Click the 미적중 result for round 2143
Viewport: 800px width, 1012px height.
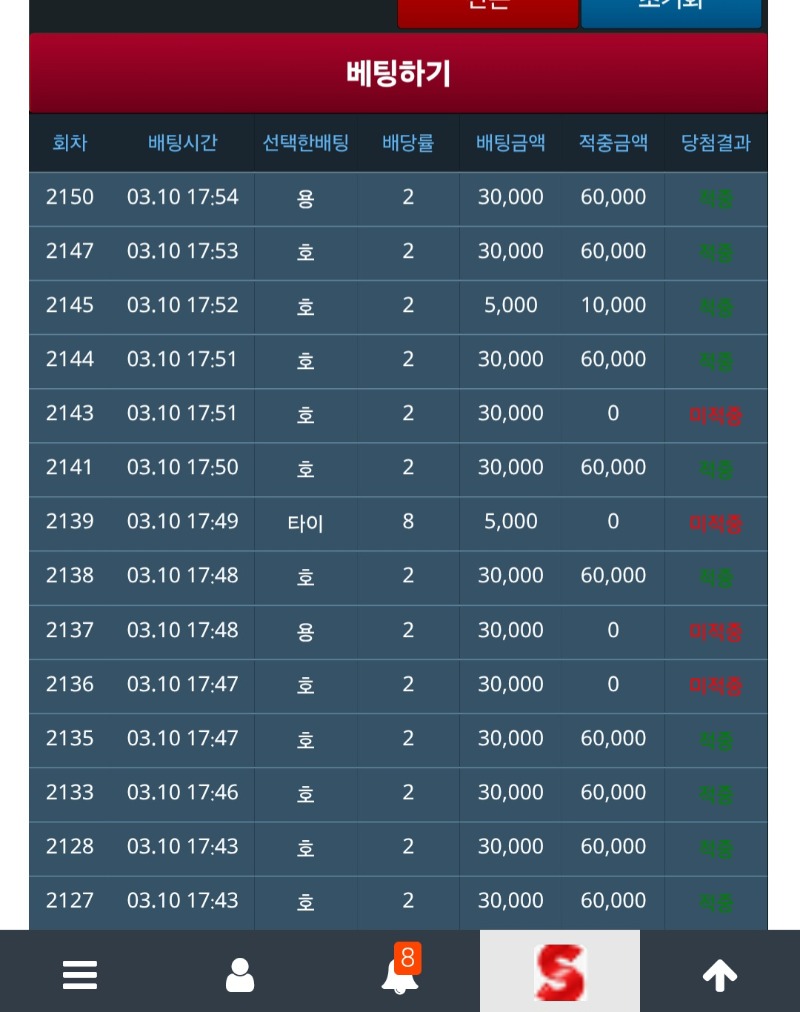(x=716, y=414)
